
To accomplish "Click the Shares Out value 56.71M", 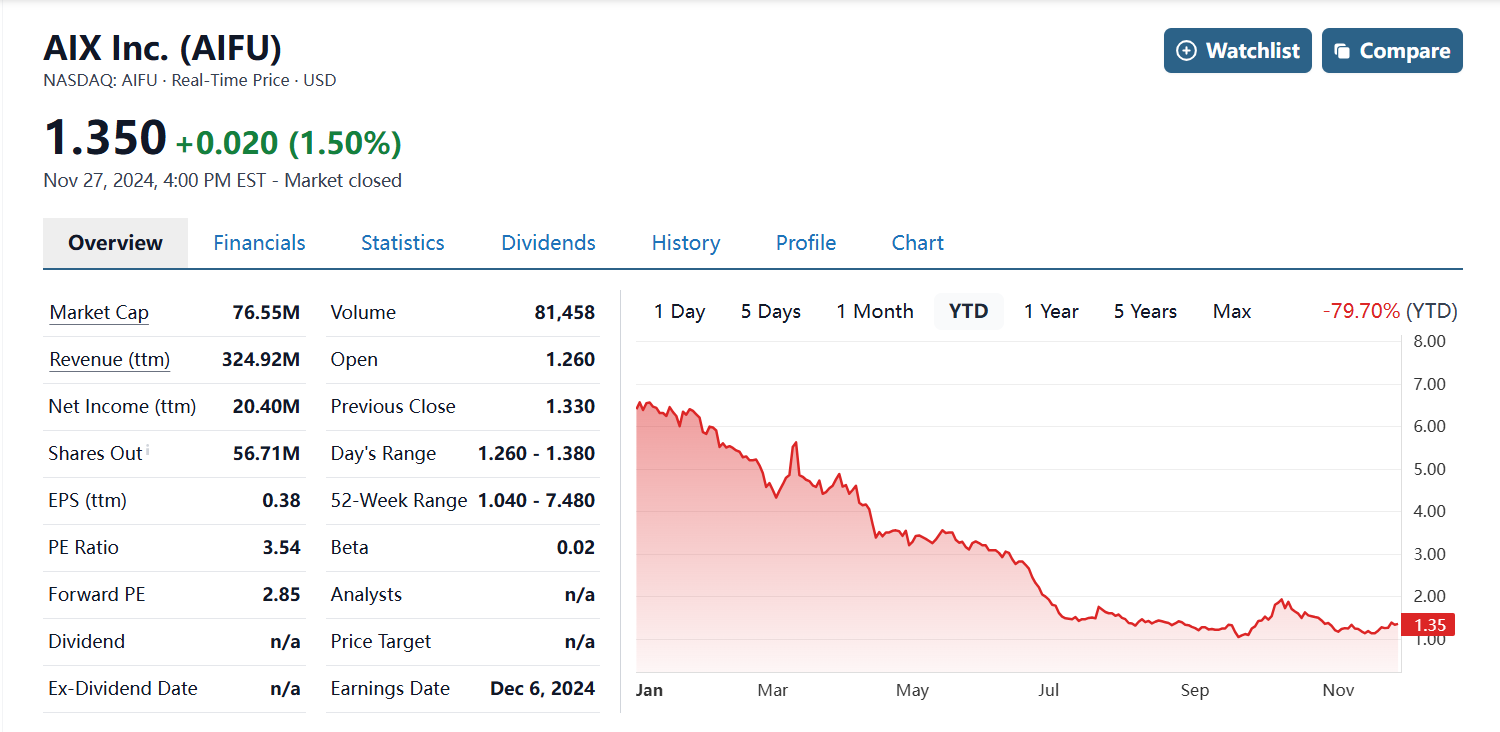I will [266, 454].
